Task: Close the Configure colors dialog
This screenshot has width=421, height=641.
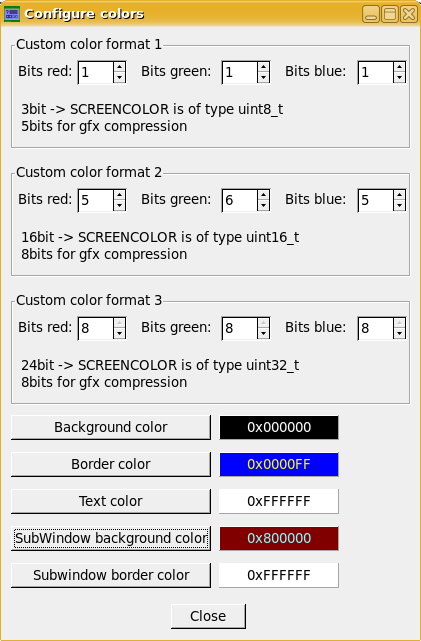Action: pyautogui.click(x=208, y=616)
